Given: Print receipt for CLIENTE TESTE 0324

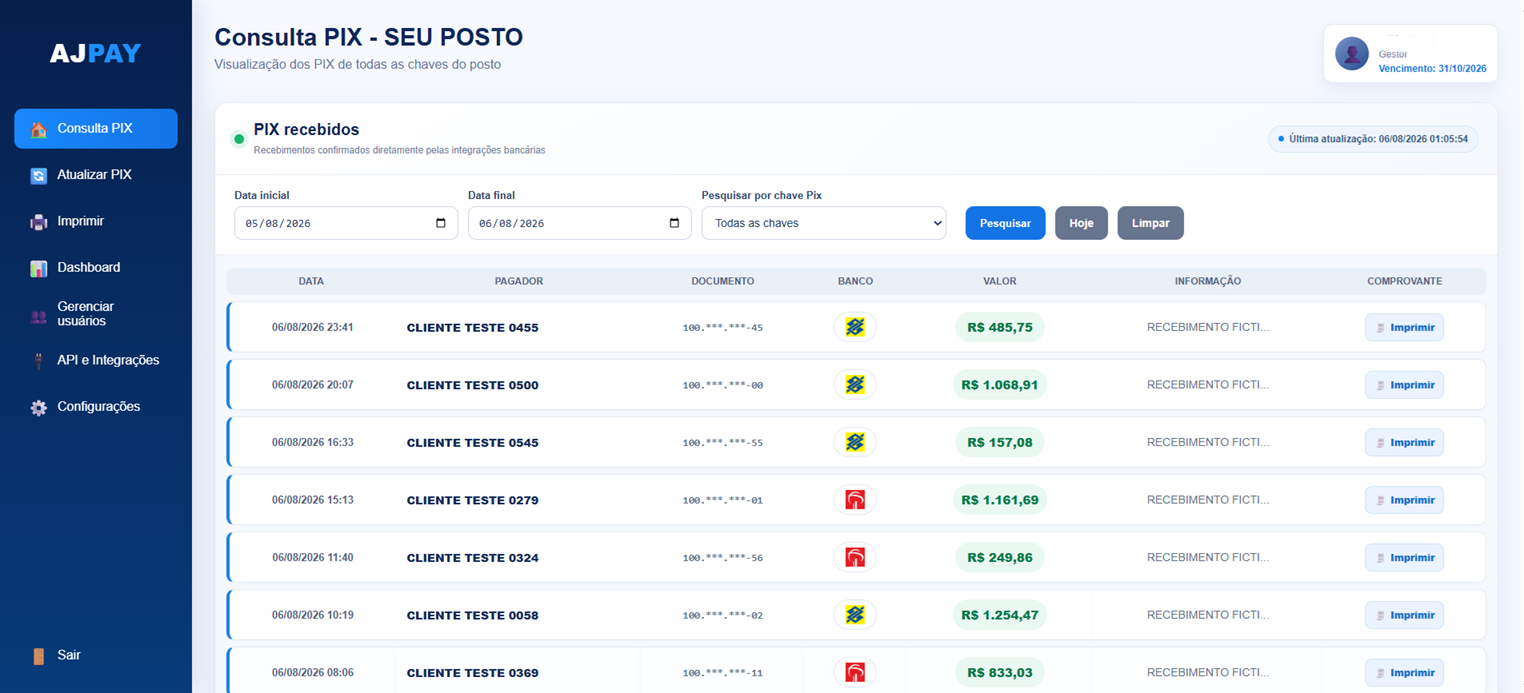Looking at the screenshot, I should pos(1404,557).
